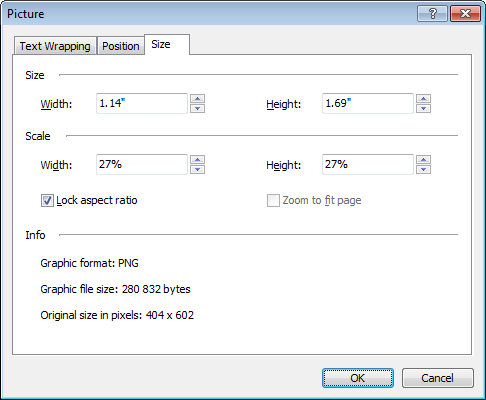Close the Picture dialog window
This screenshot has height=400, width=486.
pos(465,14)
